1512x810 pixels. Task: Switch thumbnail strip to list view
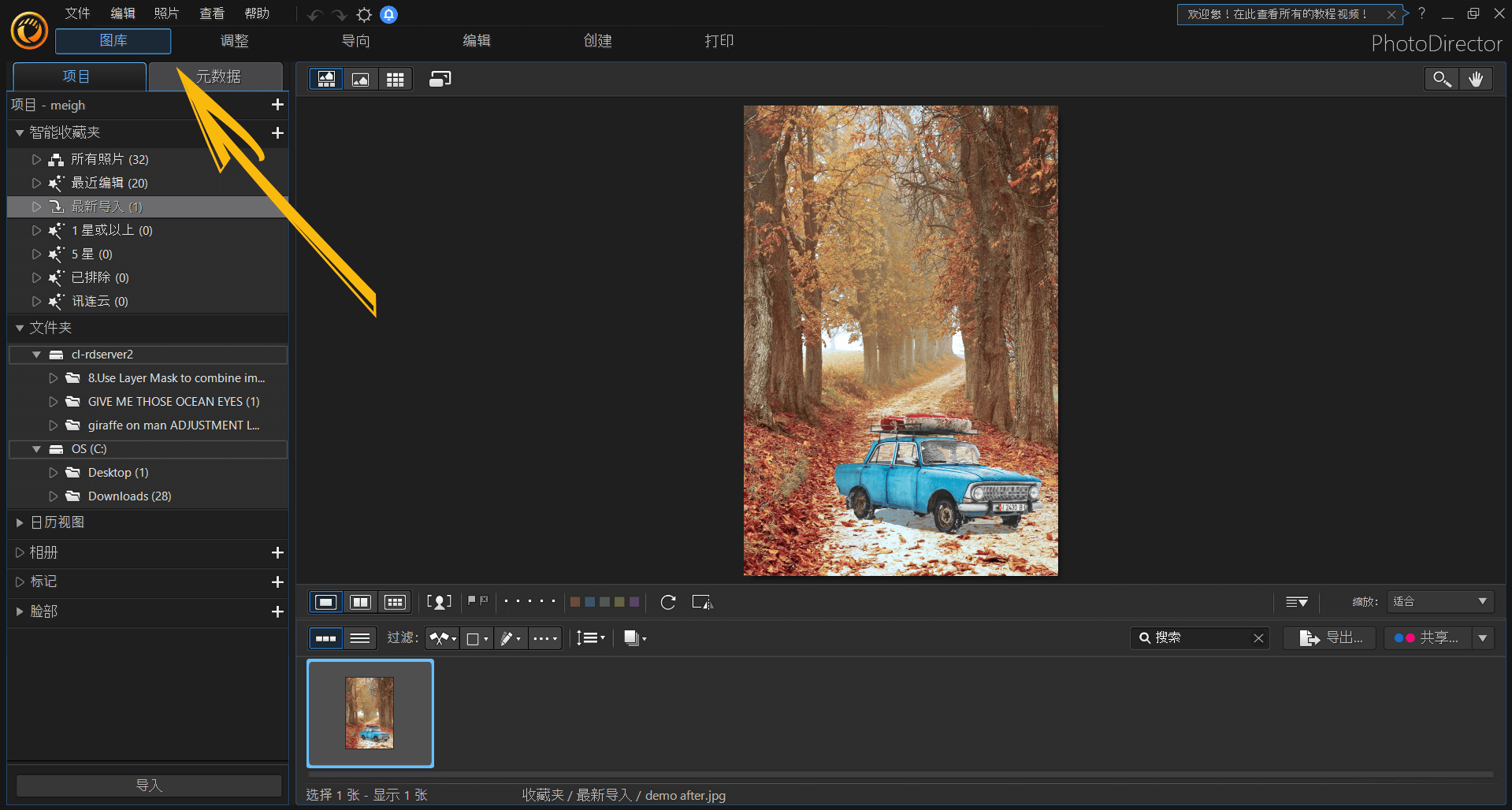360,638
